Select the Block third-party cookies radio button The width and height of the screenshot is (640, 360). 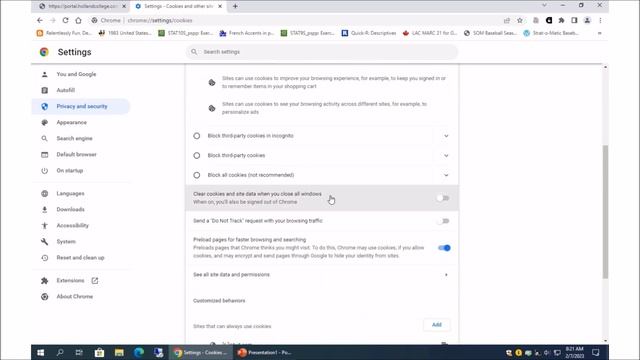click(197, 156)
